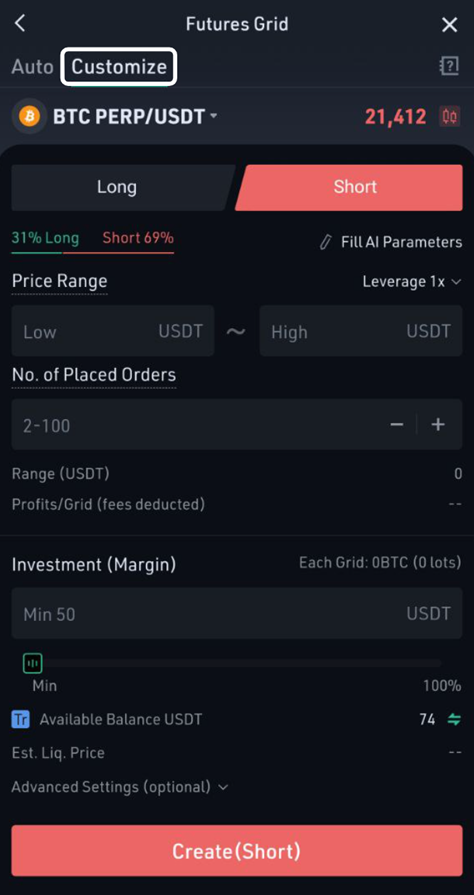Focus the Low price input field

tap(113, 331)
